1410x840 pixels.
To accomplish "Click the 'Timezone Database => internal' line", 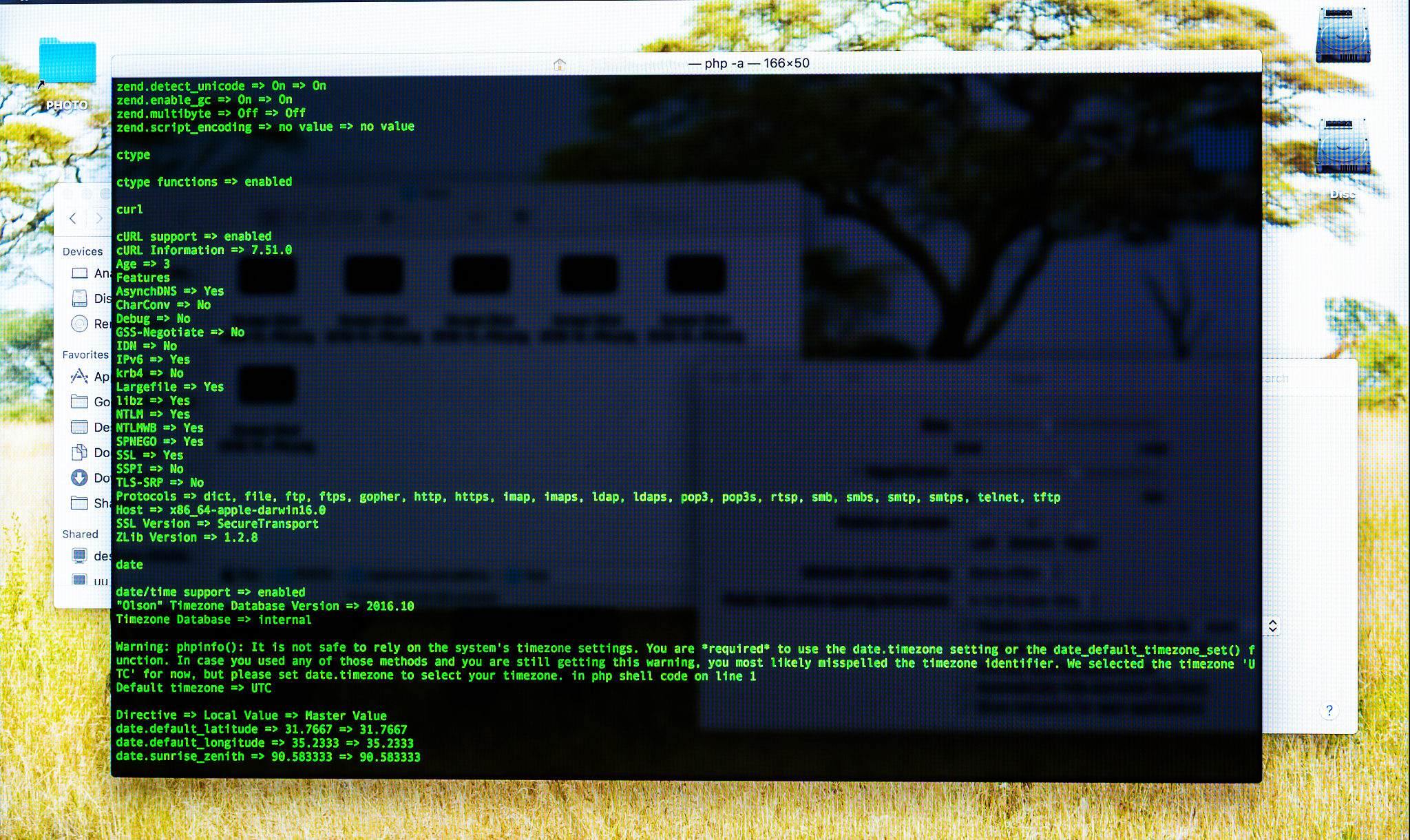I will [213, 620].
